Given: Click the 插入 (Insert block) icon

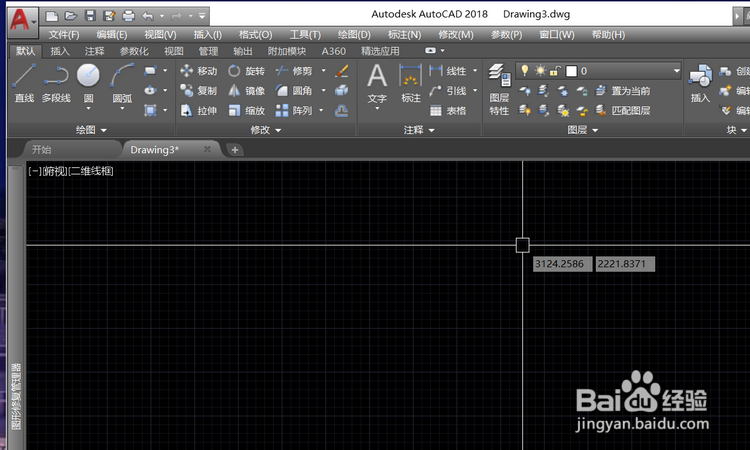Looking at the screenshot, I should 700,83.
